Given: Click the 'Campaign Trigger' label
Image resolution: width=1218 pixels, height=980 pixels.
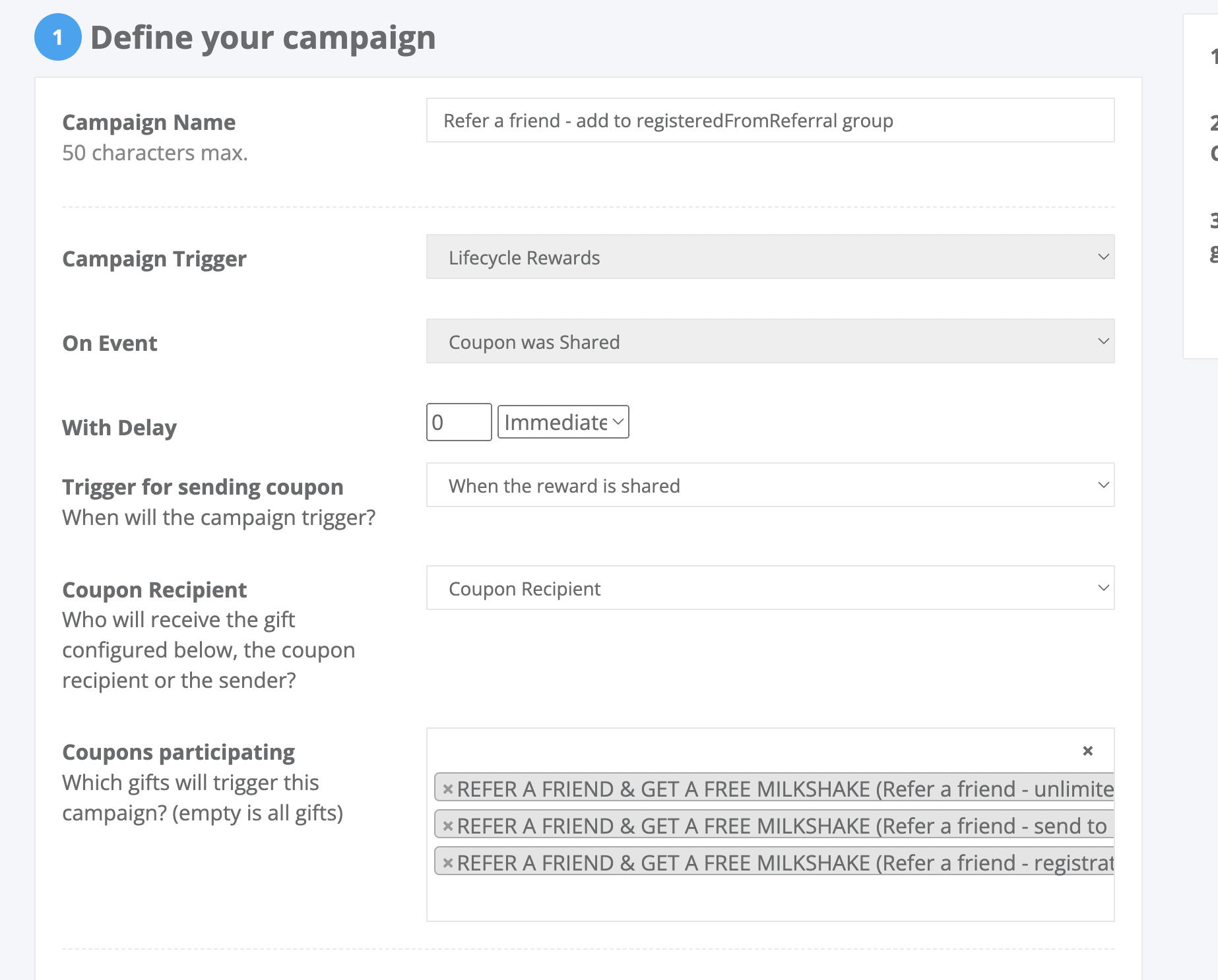Looking at the screenshot, I should 154,259.
